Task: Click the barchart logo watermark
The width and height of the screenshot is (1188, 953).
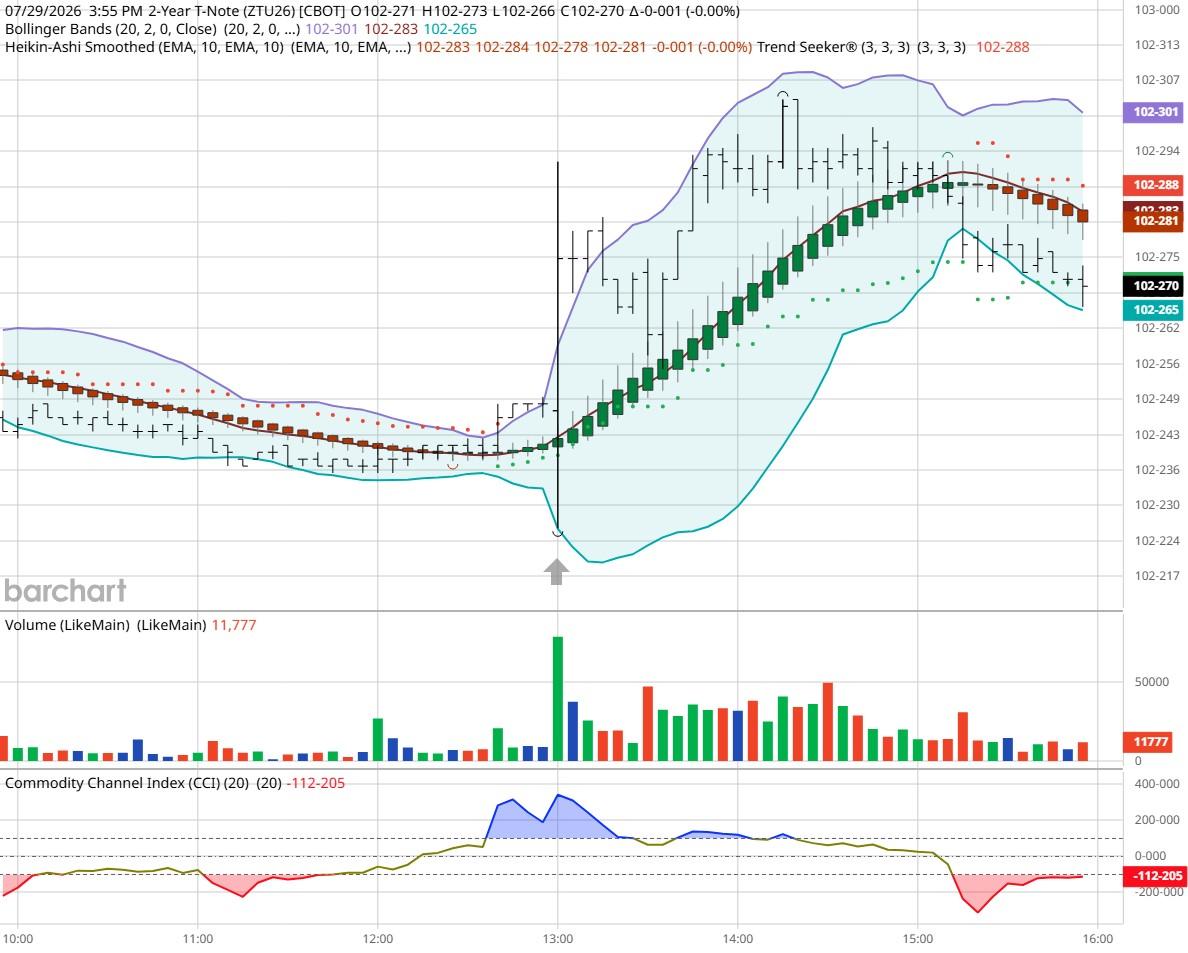Action: click(x=65, y=591)
